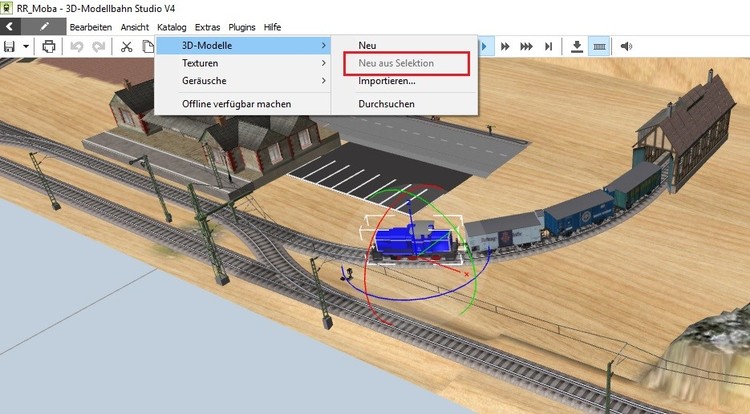
Task: Click the Save icon in toolbar
Action: coord(9,46)
